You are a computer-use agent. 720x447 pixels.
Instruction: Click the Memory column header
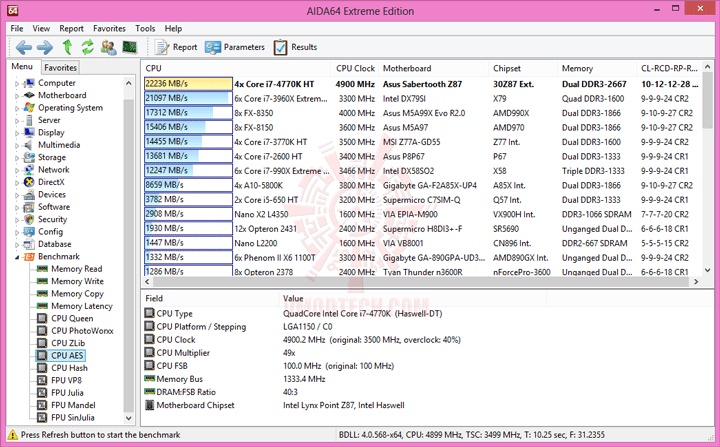tap(596, 68)
